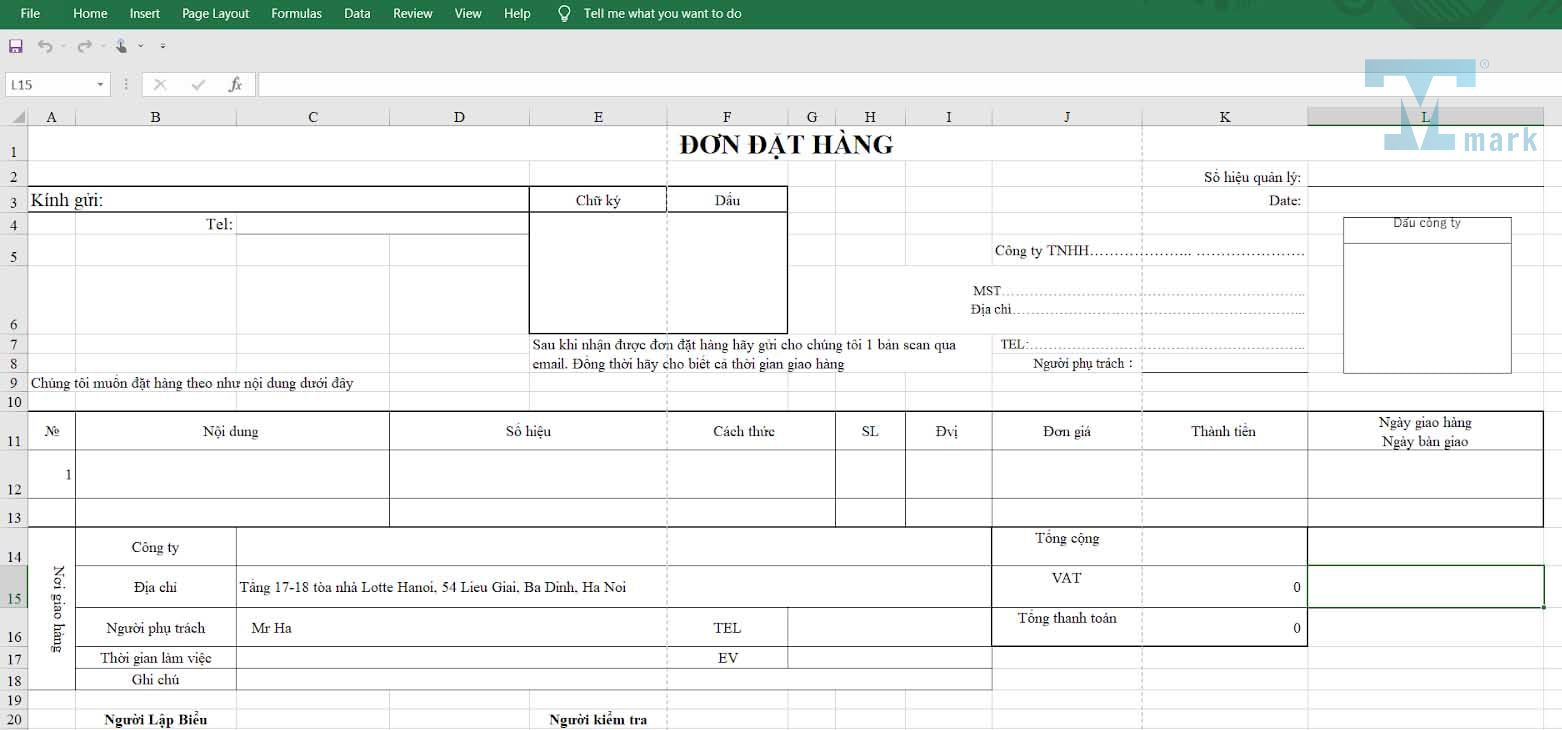Click the lightbulb Tell me icon

click(564, 14)
